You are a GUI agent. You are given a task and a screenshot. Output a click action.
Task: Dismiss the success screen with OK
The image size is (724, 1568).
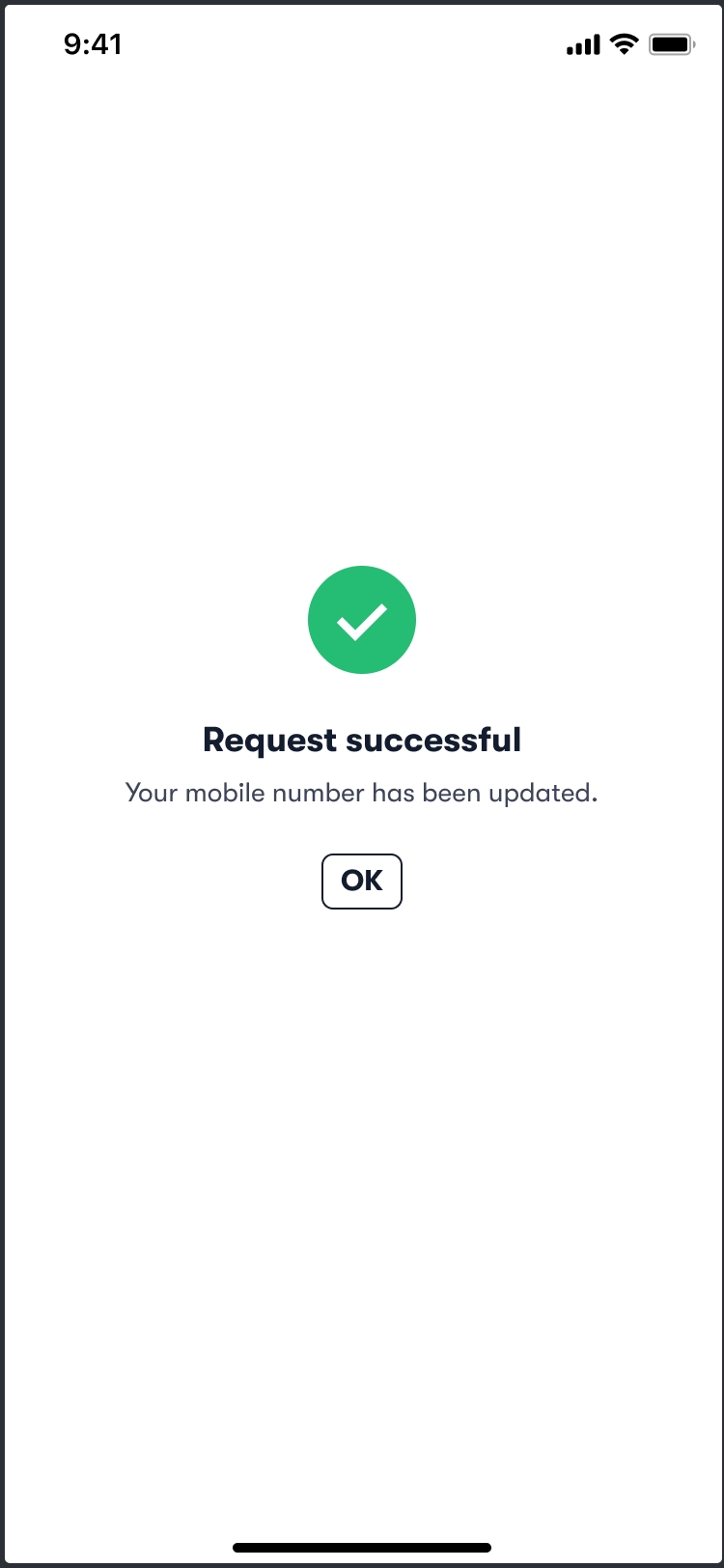(362, 881)
